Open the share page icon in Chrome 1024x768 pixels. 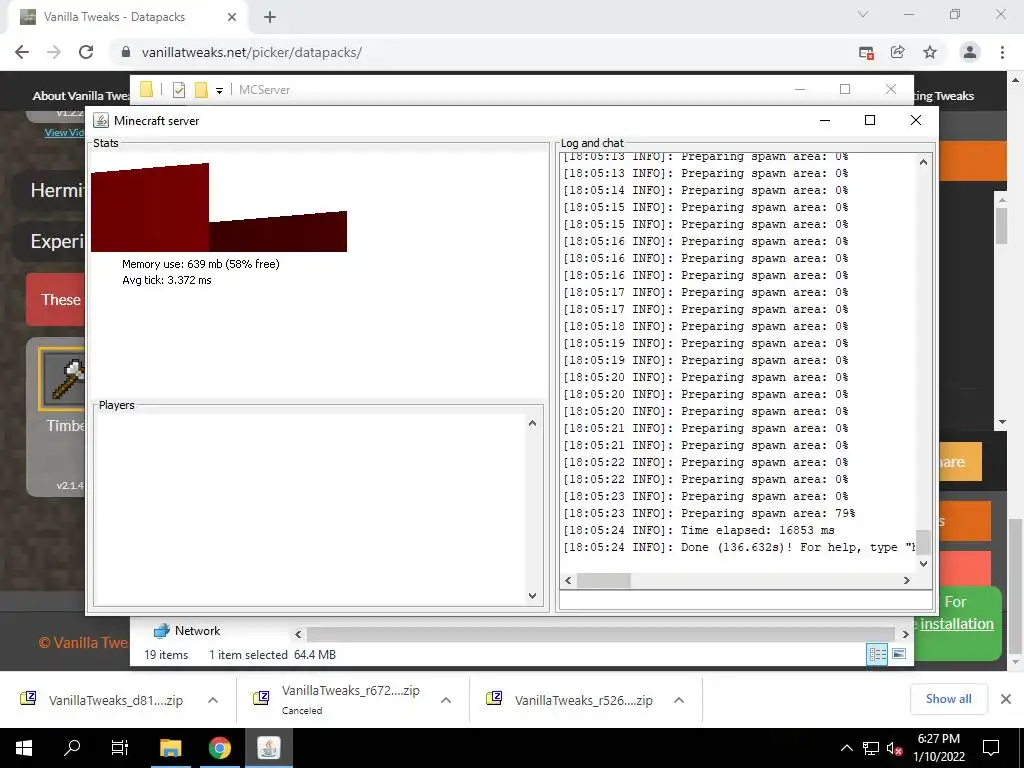898,52
